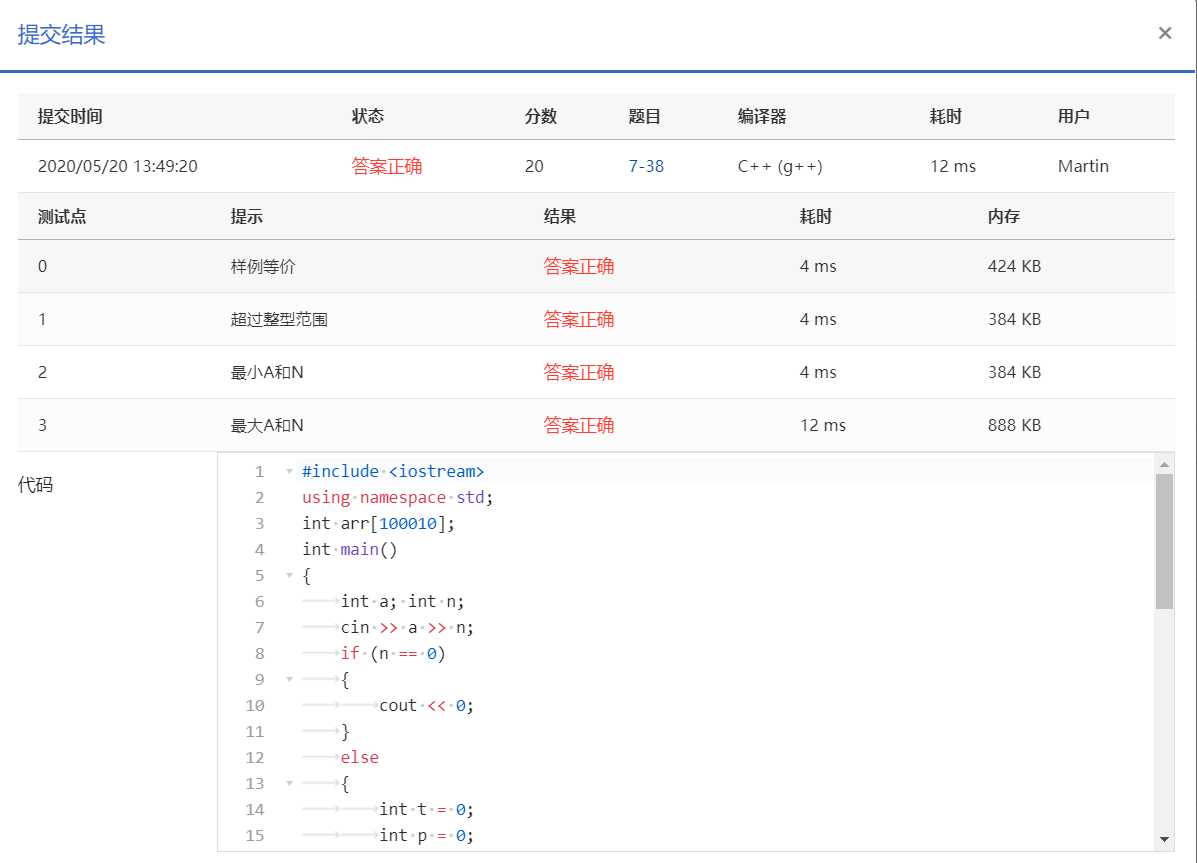Image resolution: width=1197 pixels, height=863 pixels.
Task: Click code line int t = 0;
Action: tap(427, 809)
